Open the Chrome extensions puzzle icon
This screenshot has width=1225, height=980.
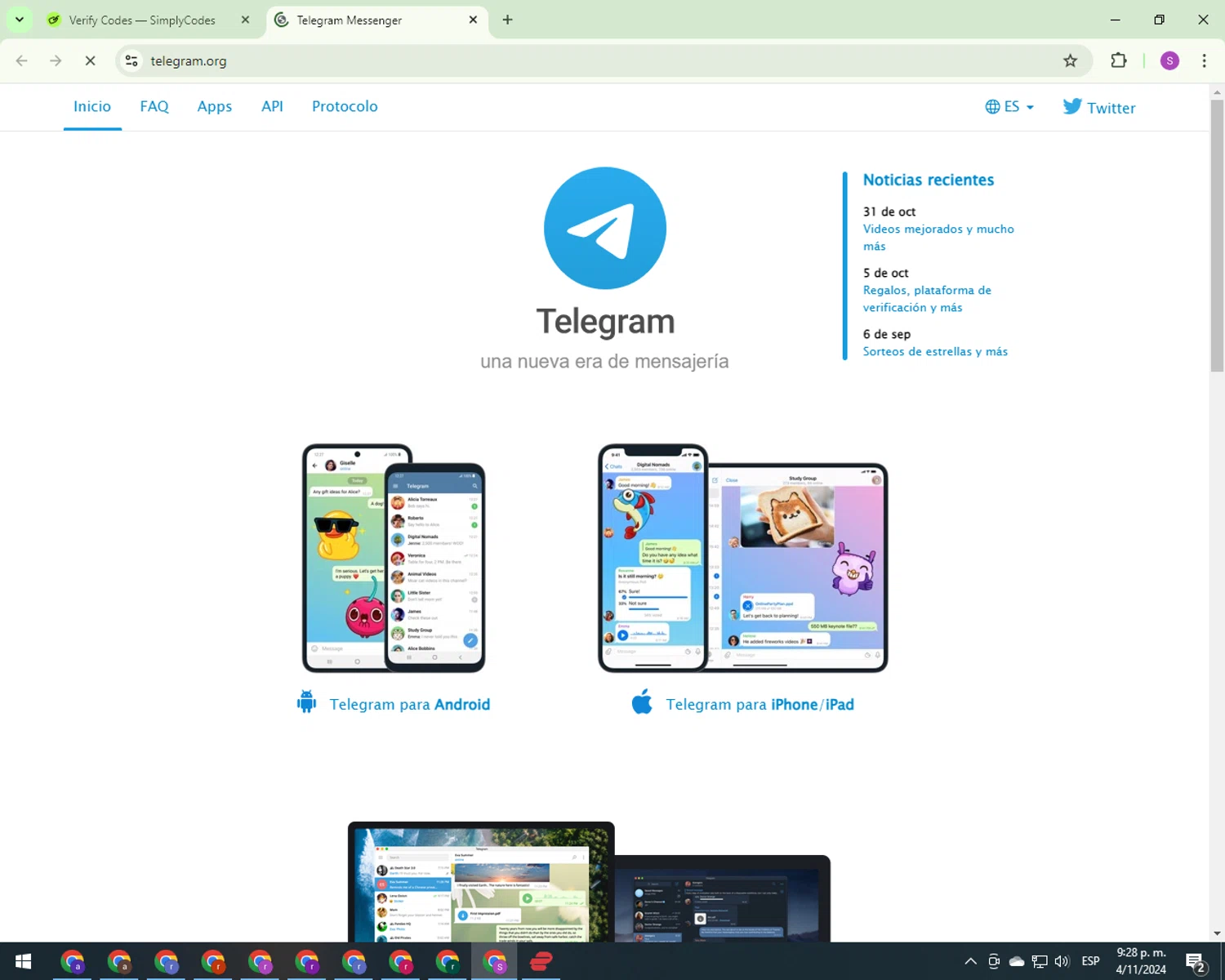(1119, 60)
